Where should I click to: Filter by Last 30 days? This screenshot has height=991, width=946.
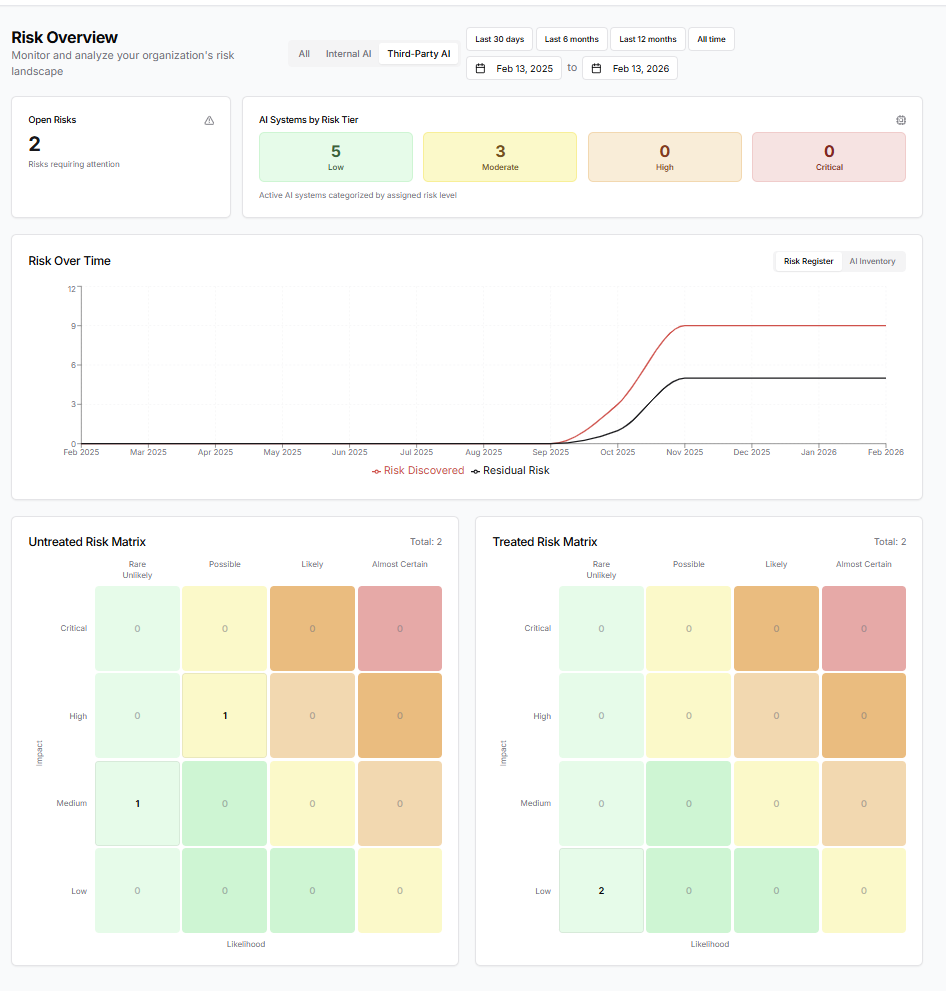pos(499,39)
